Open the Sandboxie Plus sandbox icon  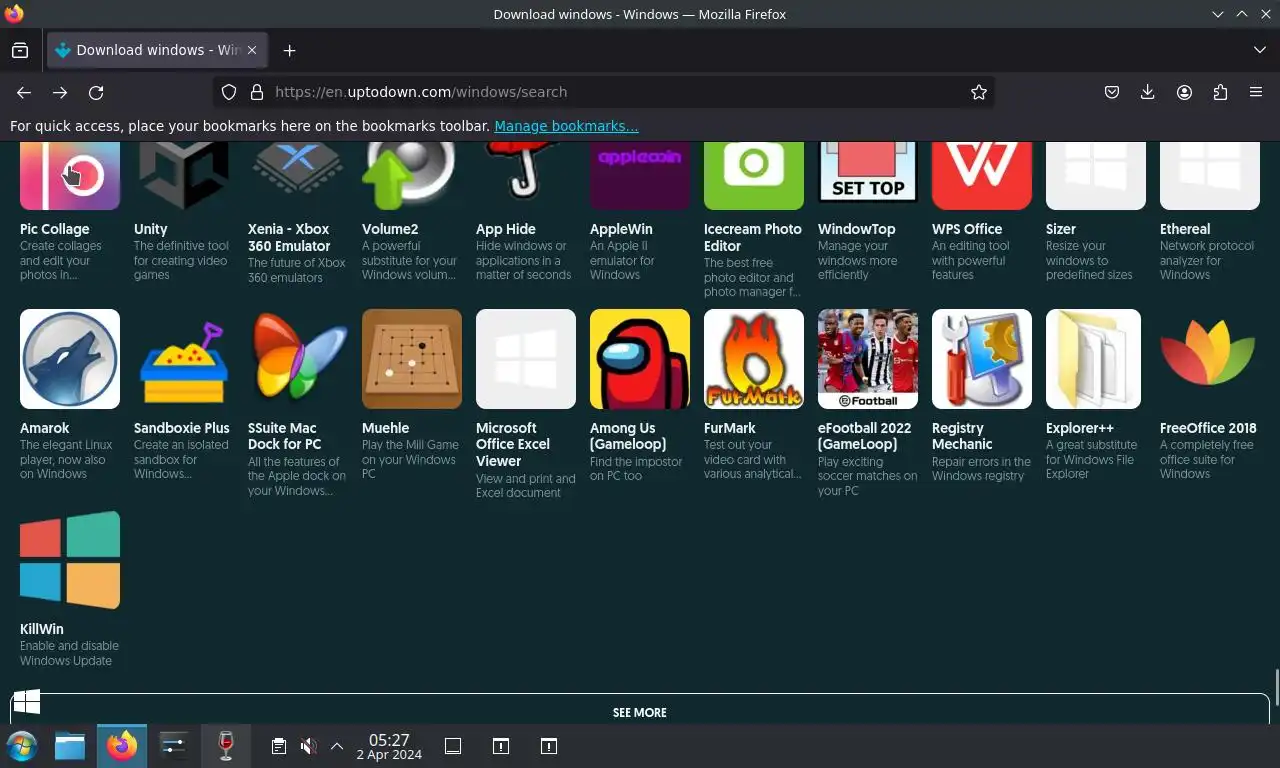coord(184,359)
